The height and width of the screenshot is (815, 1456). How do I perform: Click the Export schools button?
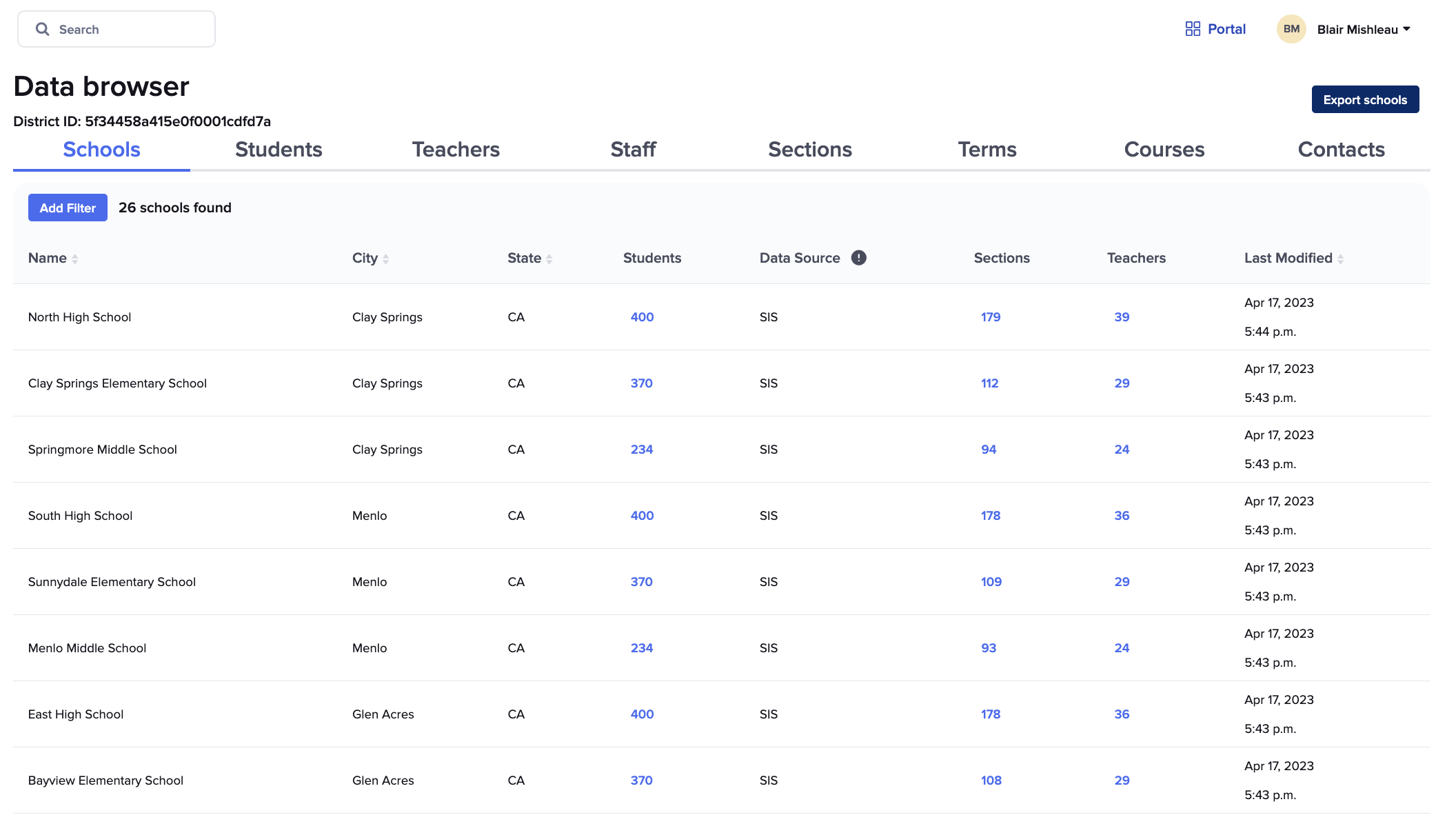[x=1364, y=99]
